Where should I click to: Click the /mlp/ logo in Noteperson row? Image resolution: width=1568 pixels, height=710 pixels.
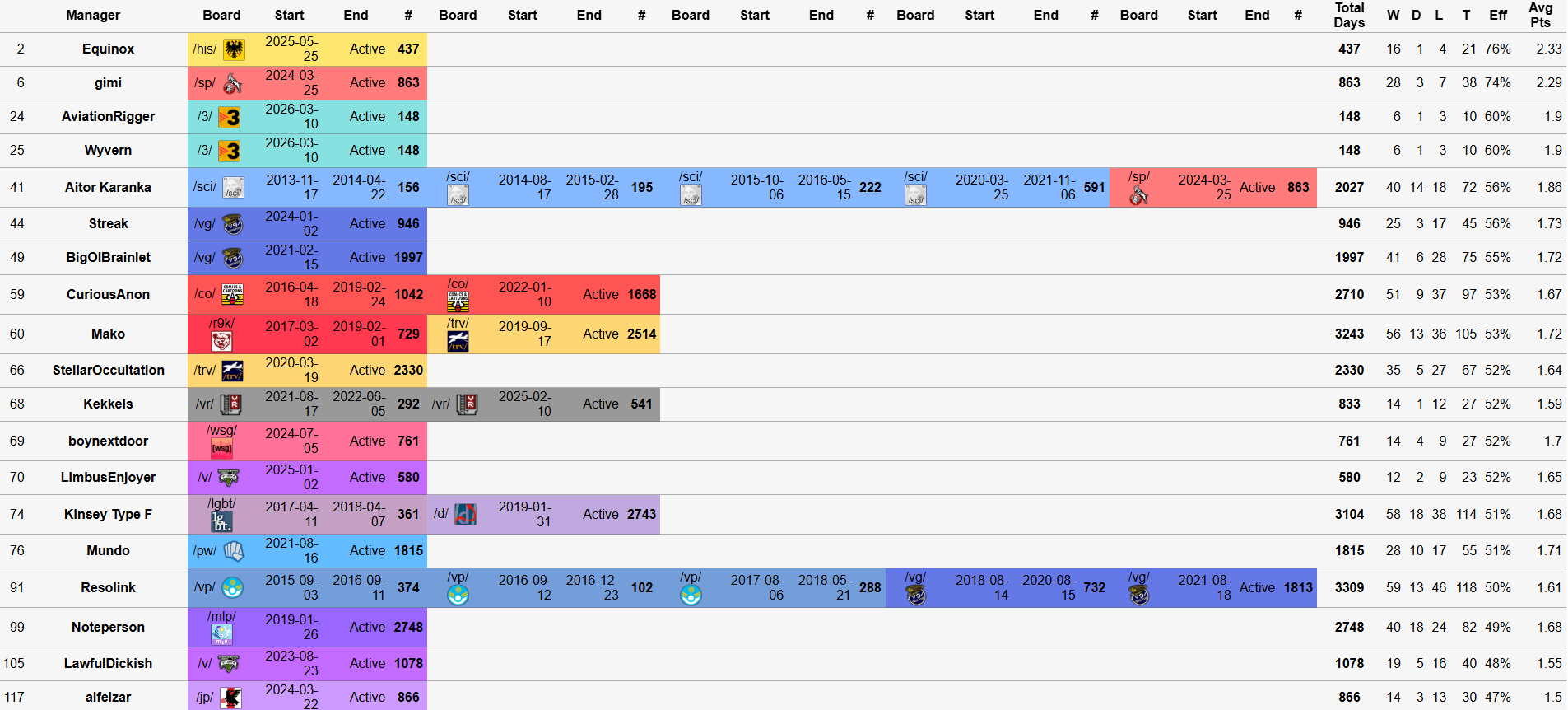221,633
